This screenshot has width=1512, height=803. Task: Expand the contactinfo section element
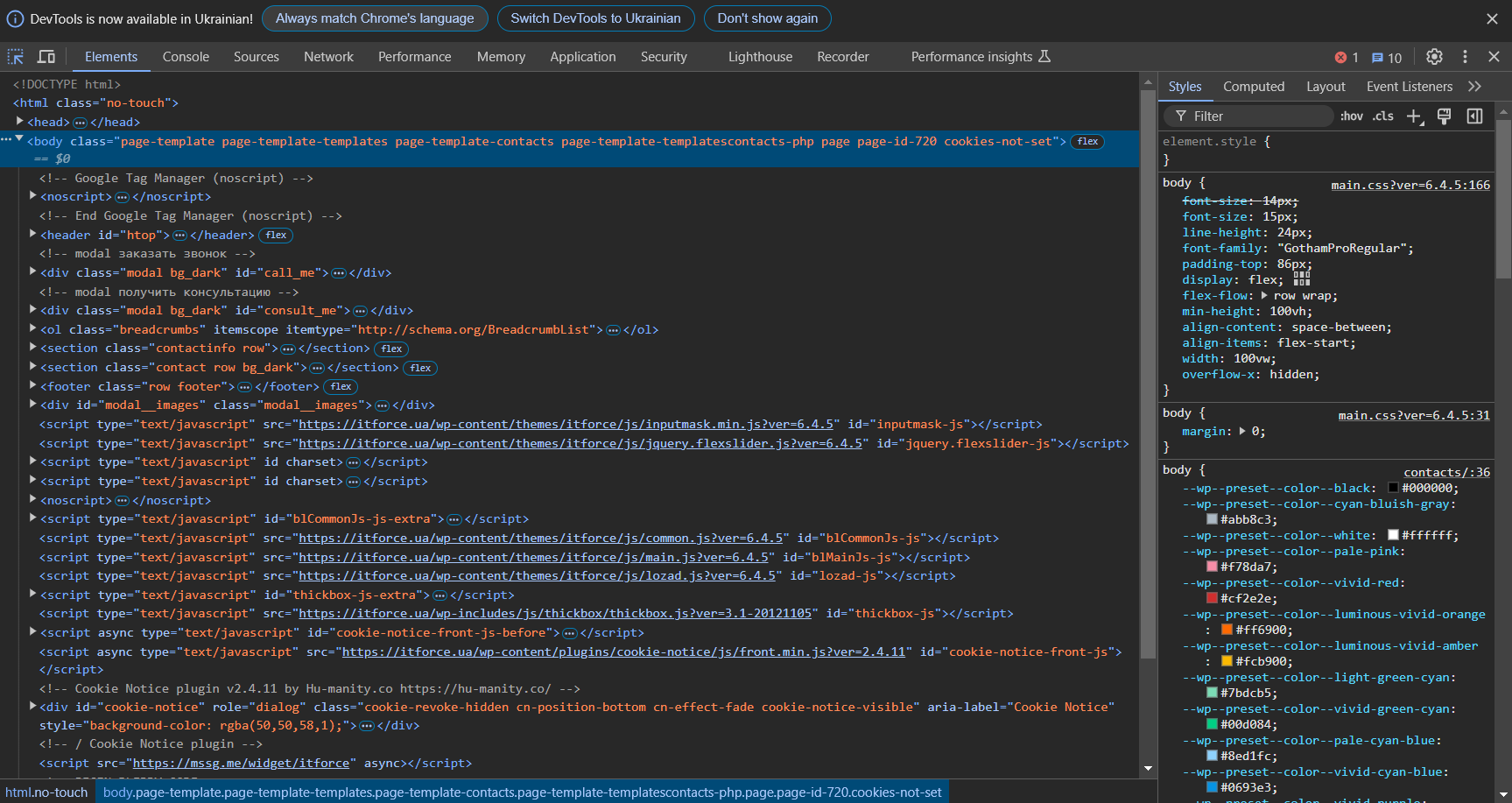tap(32, 348)
